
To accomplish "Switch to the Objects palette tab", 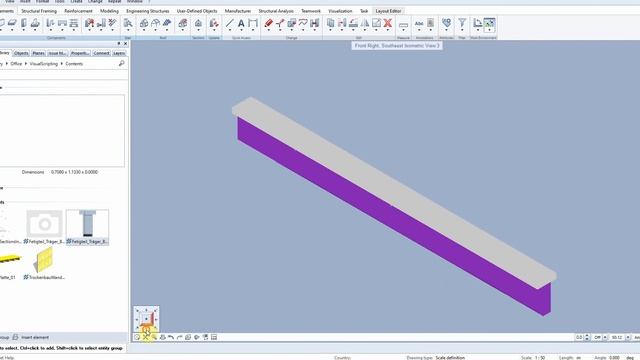I will coord(21,53).
